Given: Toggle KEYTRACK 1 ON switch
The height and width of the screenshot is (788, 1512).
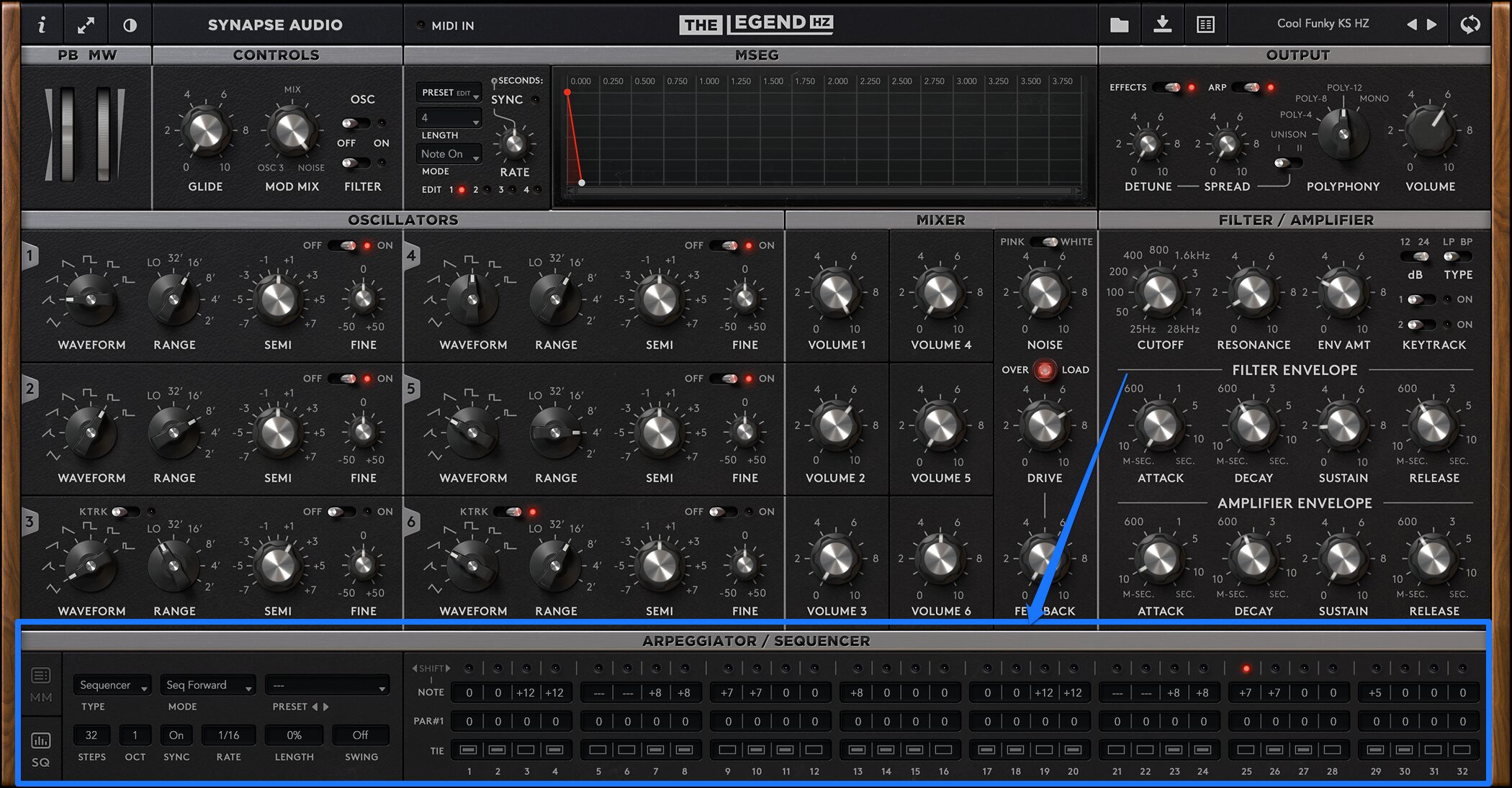Looking at the screenshot, I should (x=1421, y=299).
